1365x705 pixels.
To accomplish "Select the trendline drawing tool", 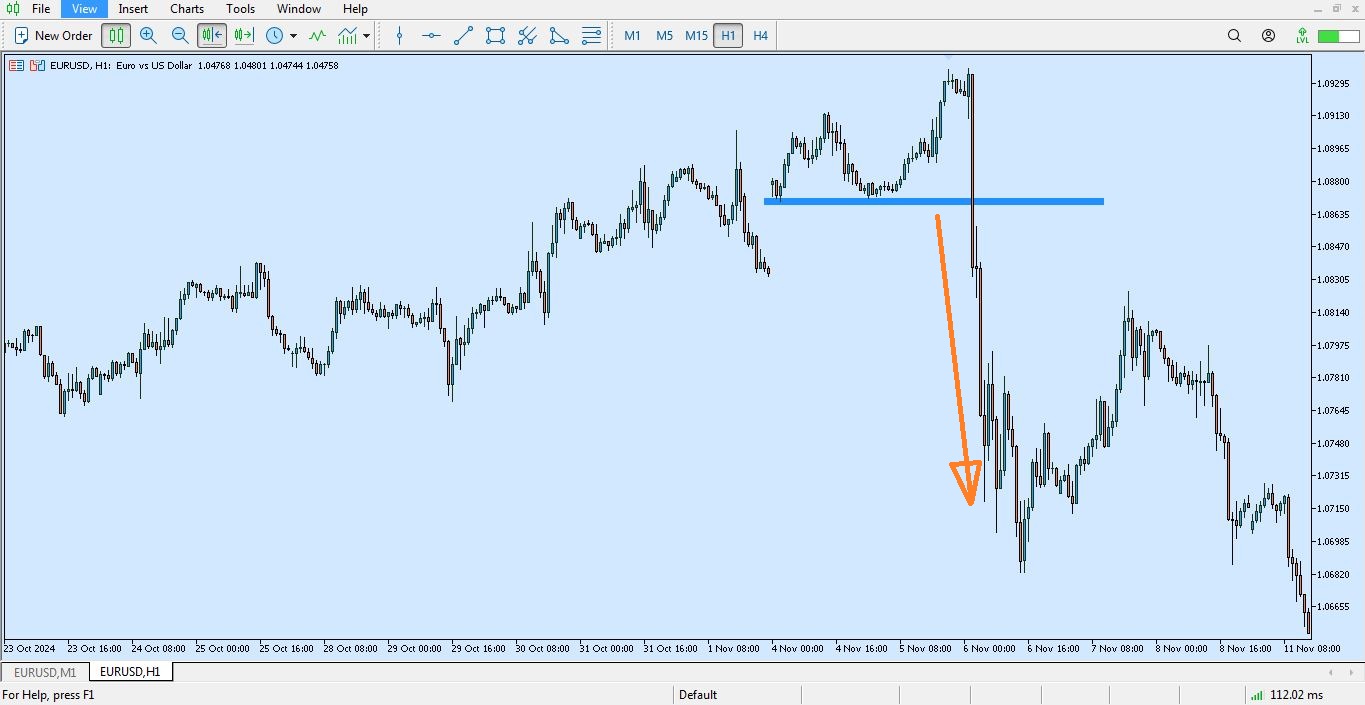I will click(x=463, y=35).
